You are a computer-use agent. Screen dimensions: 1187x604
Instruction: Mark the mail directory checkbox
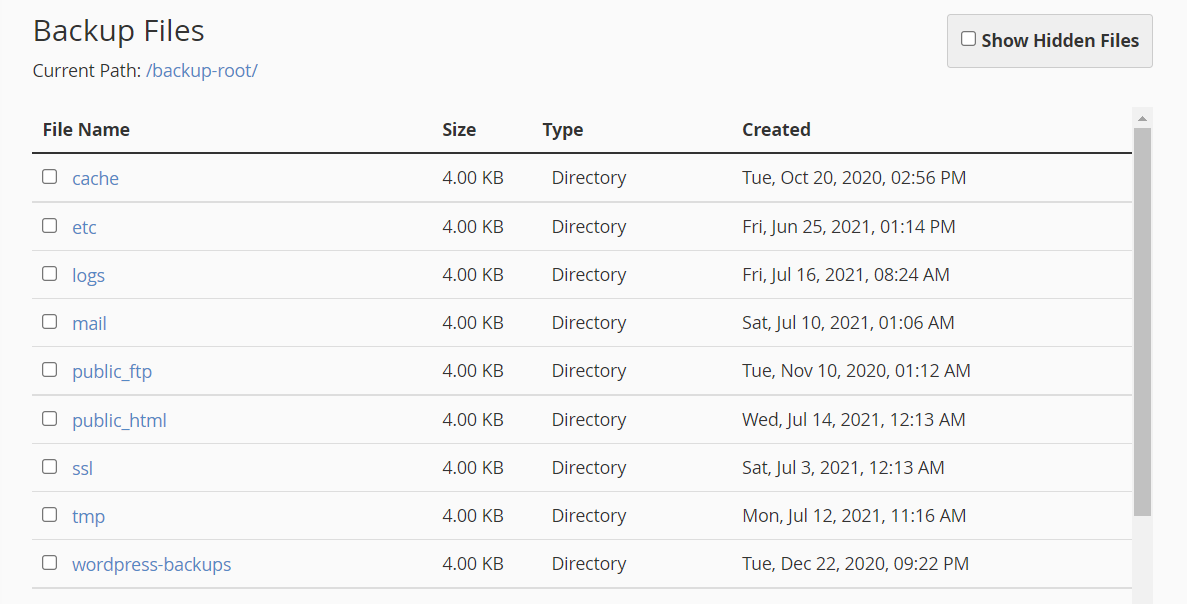[49, 322]
